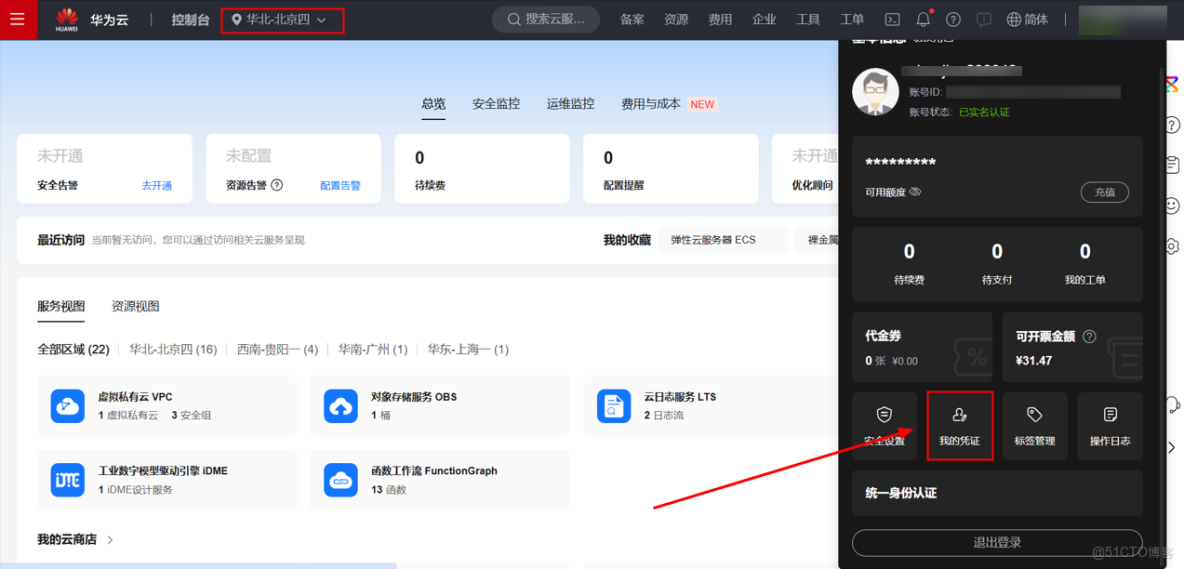1184x569 pixels.
Task: Switch to 服务视图 tab
Action: coord(61,306)
